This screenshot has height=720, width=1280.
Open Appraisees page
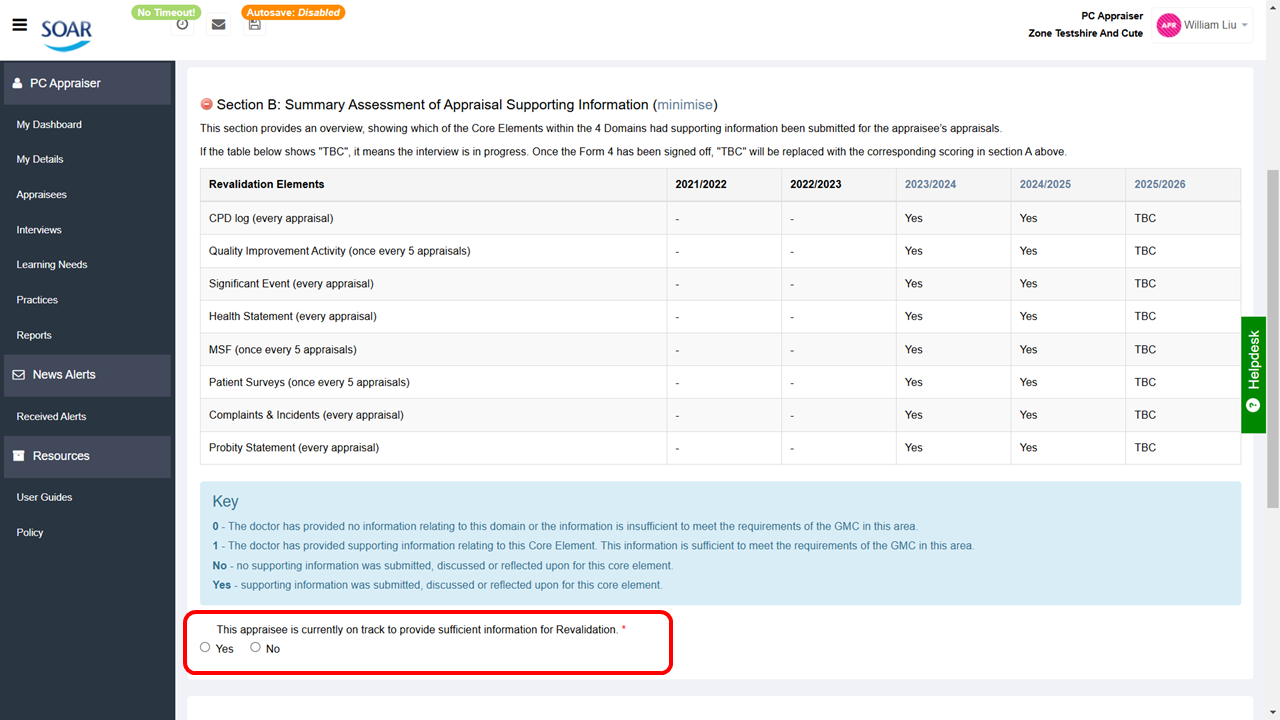[42, 195]
